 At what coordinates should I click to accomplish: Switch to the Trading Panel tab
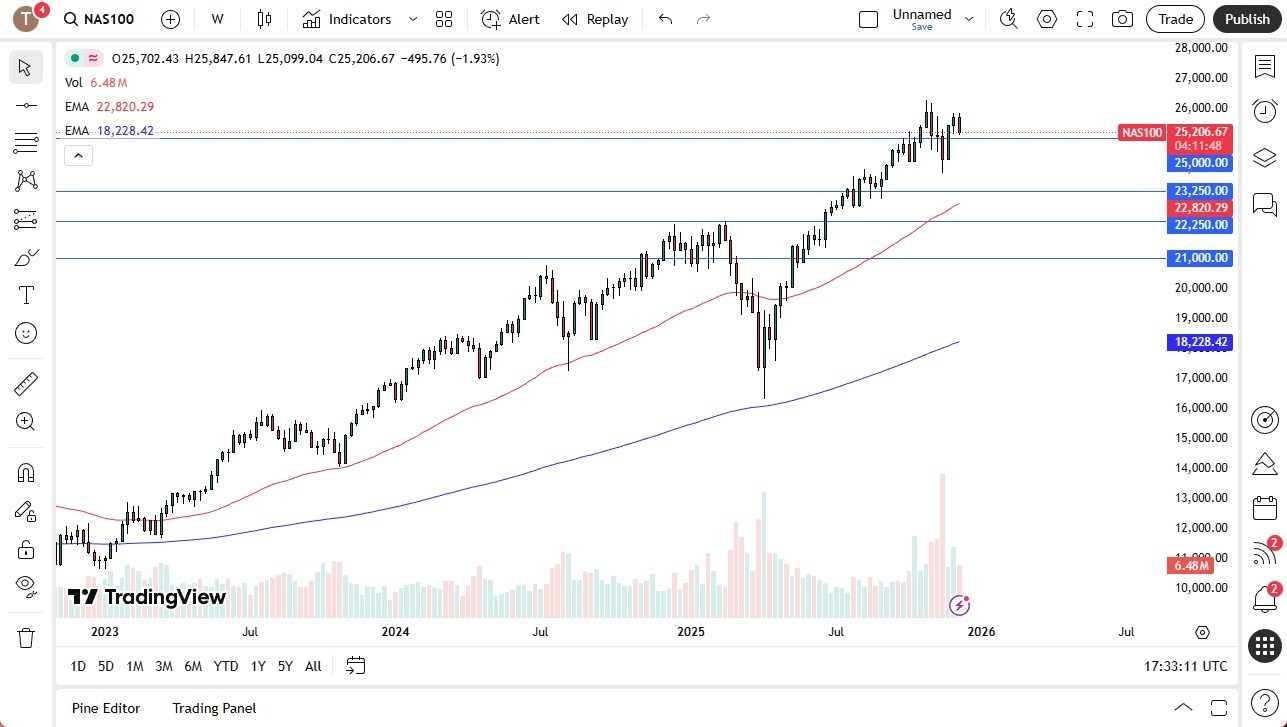click(x=214, y=708)
